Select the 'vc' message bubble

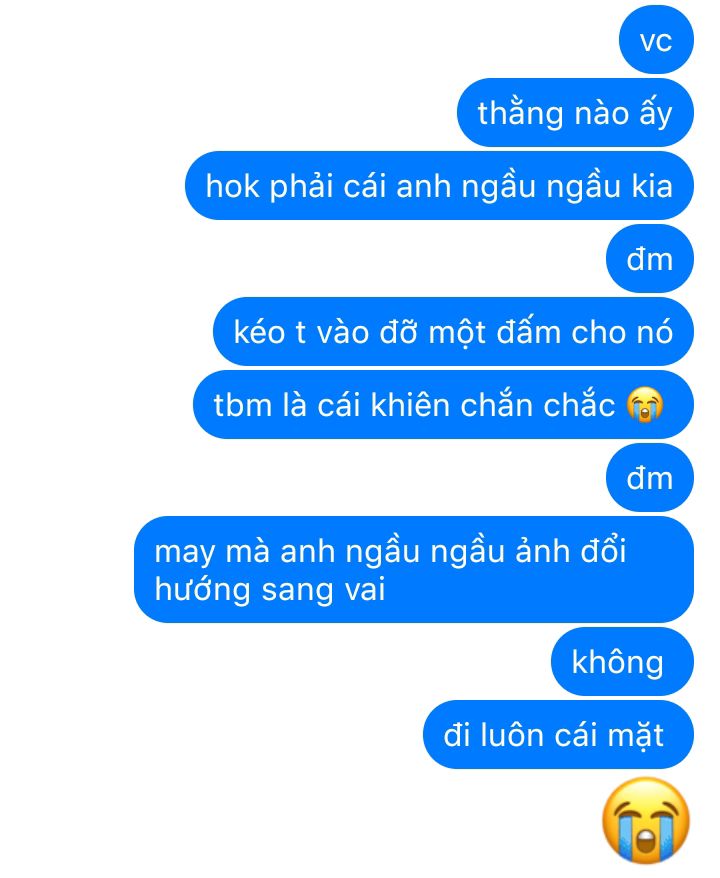pos(656,40)
